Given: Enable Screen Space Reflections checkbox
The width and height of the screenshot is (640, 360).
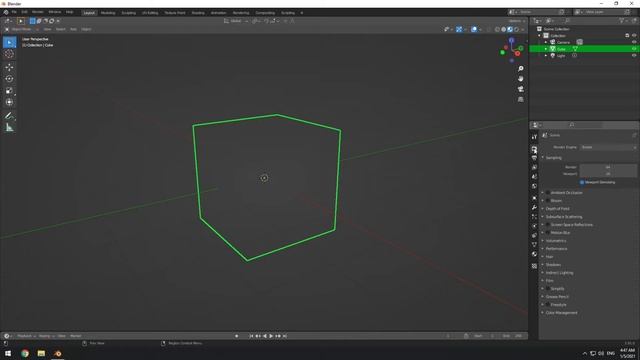Looking at the screenshot, I should (x=548, y=224).
